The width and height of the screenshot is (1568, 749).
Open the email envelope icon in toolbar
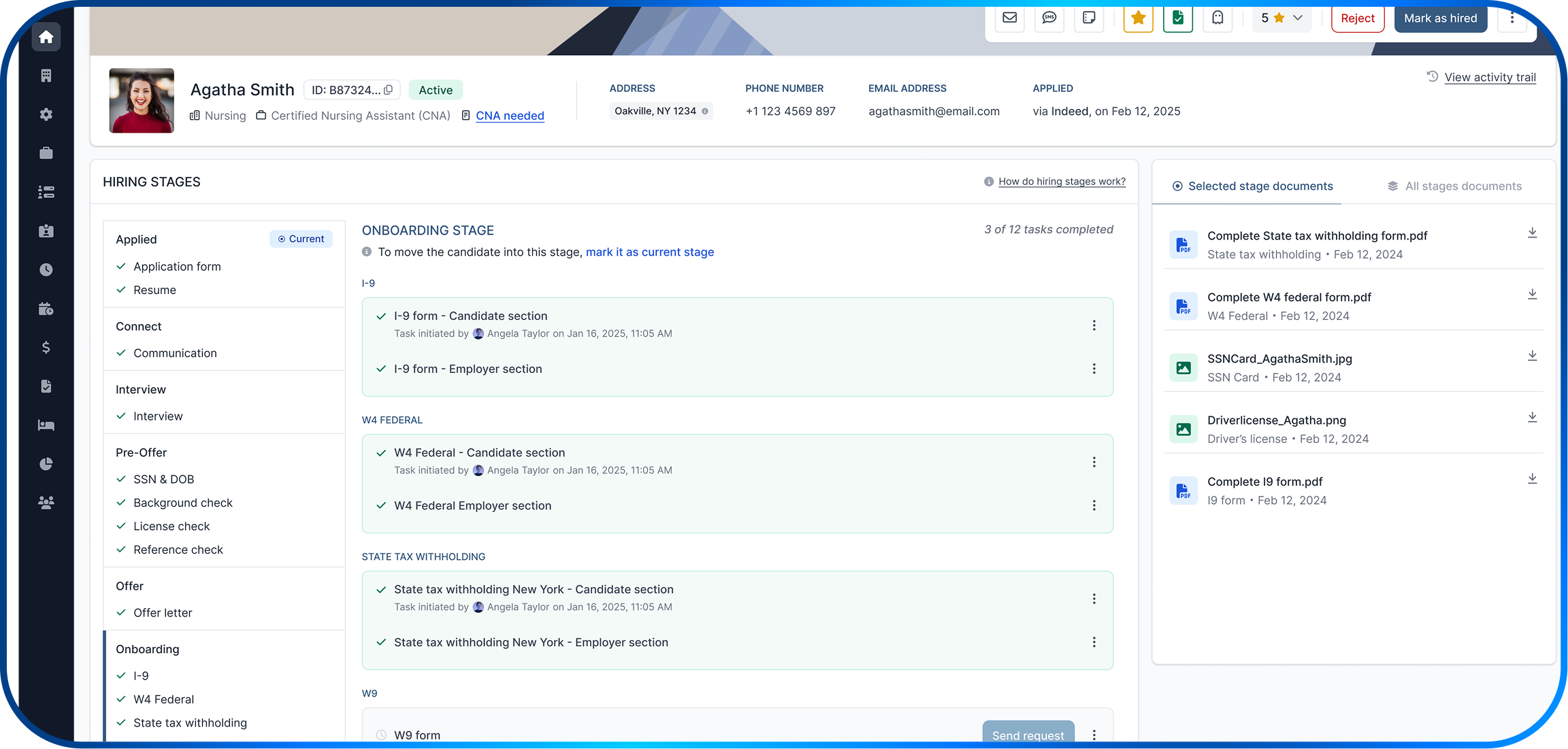pos(1009,19)
